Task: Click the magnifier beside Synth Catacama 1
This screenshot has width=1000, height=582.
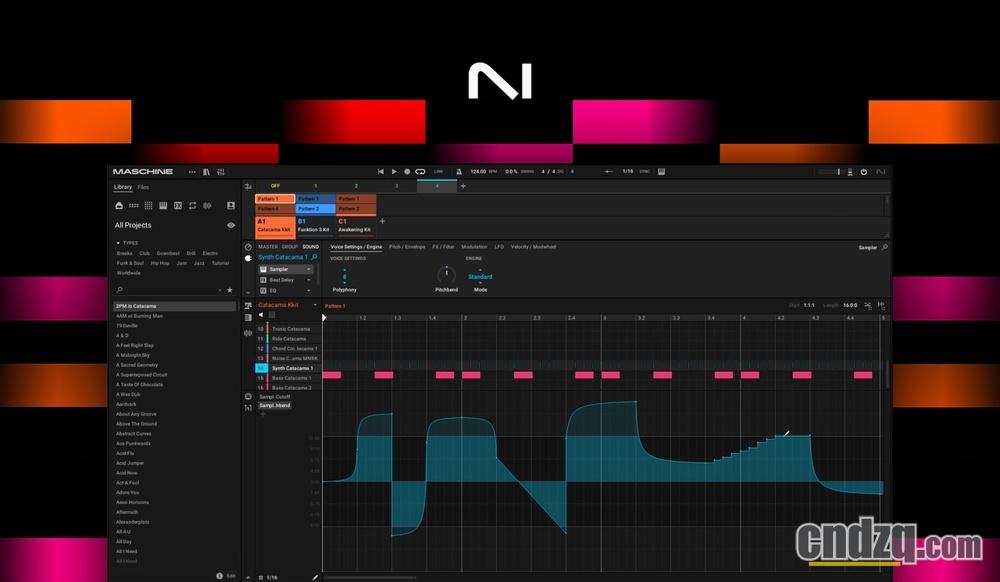Action: click(314, 257)
